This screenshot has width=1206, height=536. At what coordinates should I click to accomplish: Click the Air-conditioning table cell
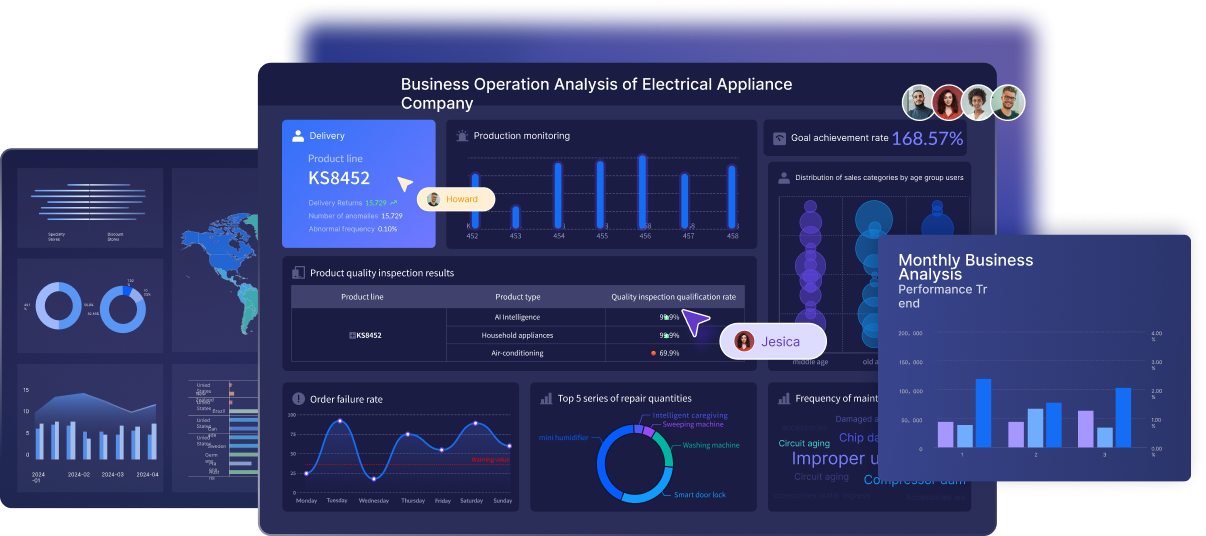517,353
